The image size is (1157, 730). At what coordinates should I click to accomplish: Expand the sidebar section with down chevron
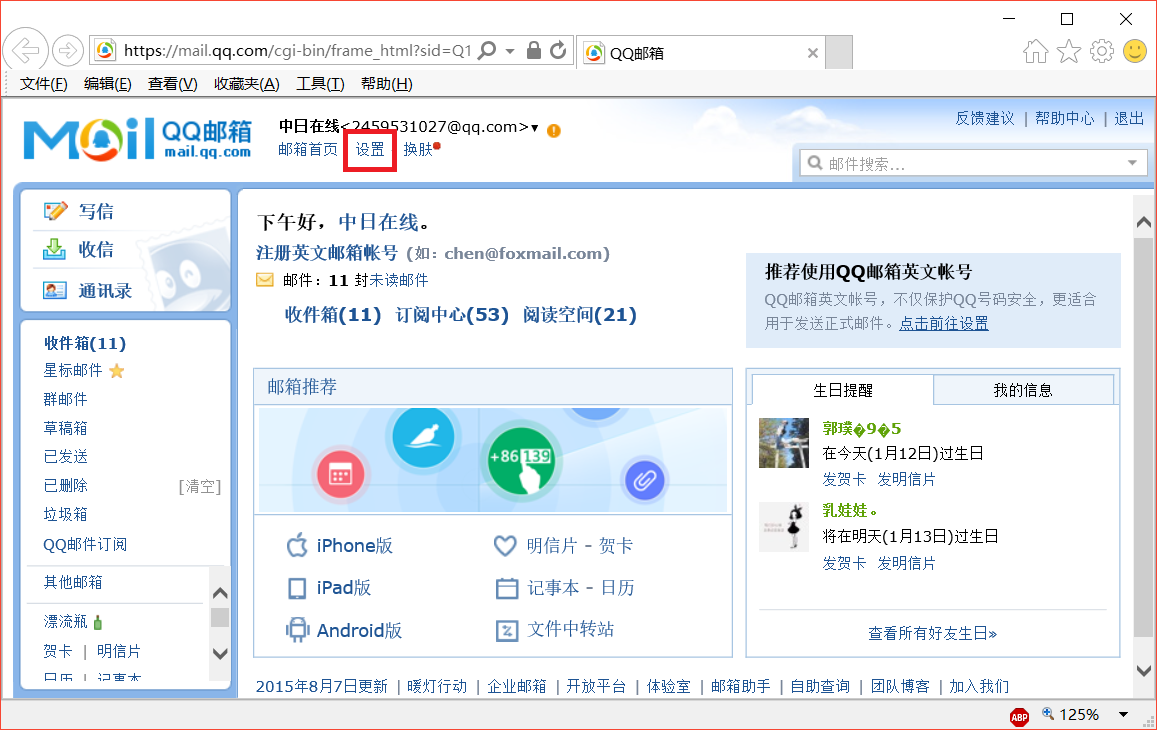tap(220, 653)
